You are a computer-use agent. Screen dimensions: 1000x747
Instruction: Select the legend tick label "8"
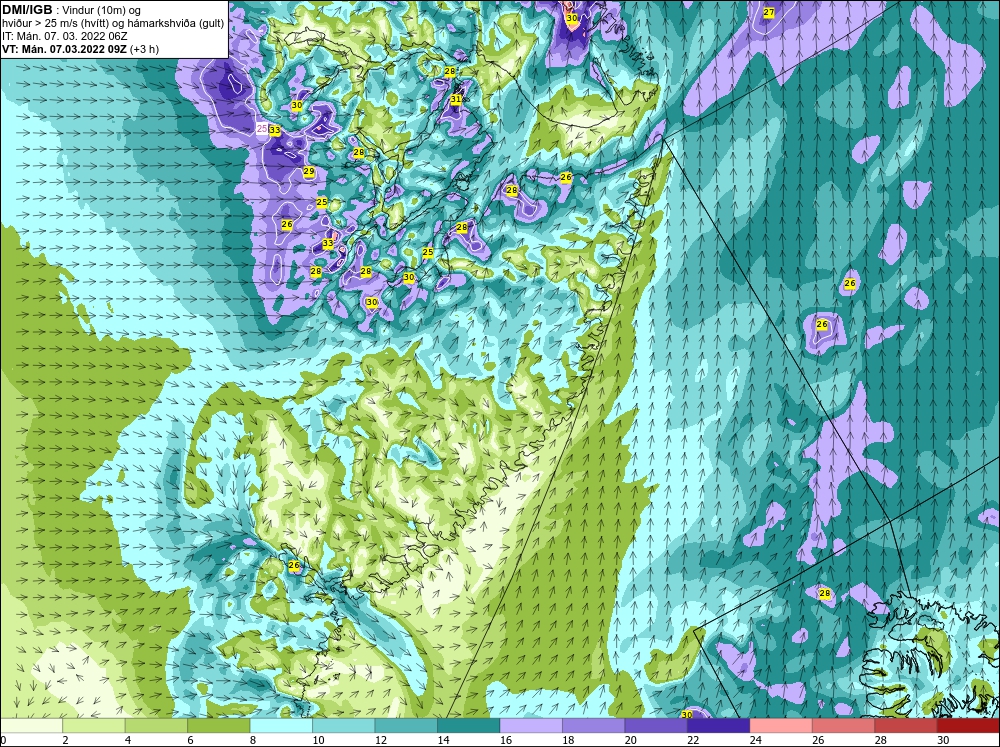pos(254,740)
